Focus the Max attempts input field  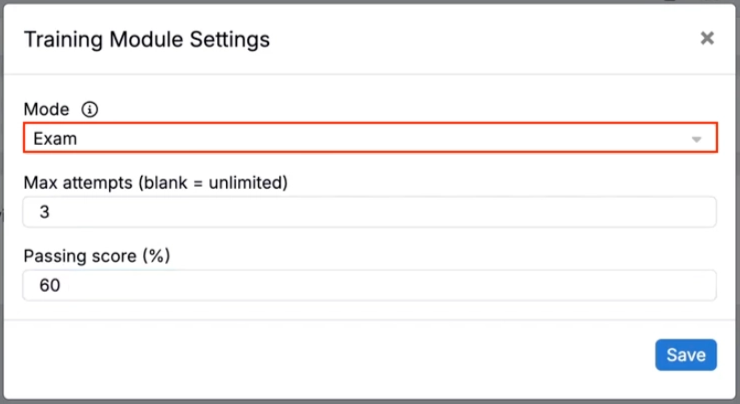tap(370, 212)
